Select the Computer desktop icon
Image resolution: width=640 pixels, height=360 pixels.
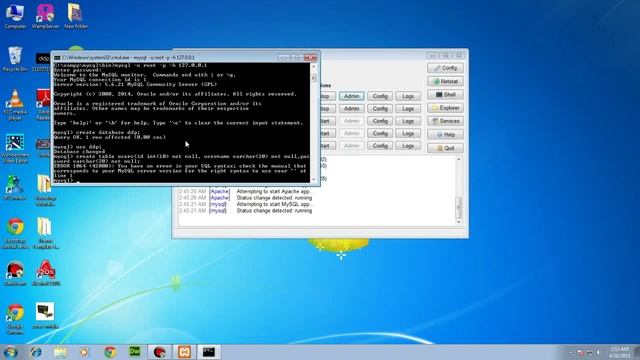(x=15, y=16)
